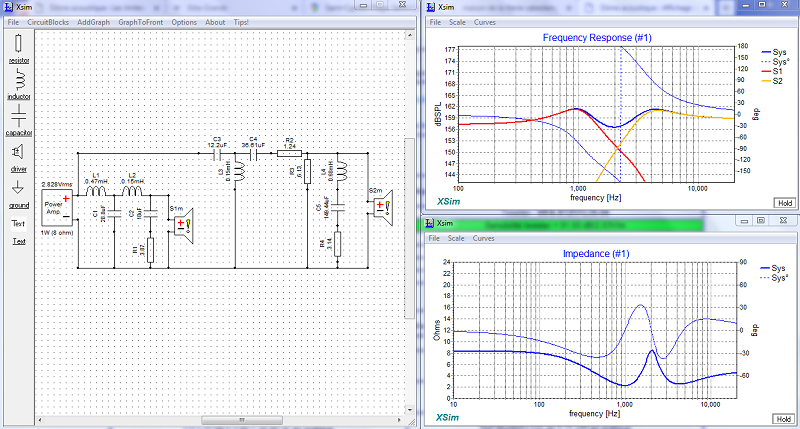Click the 1W (8 ohm) label
This screenshot has height=429, width=800.
click(57, 233)
